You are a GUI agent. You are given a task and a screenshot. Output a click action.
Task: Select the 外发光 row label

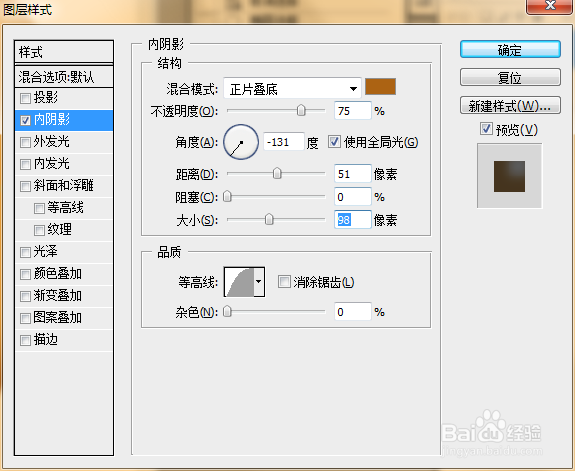tap(52, 142)
